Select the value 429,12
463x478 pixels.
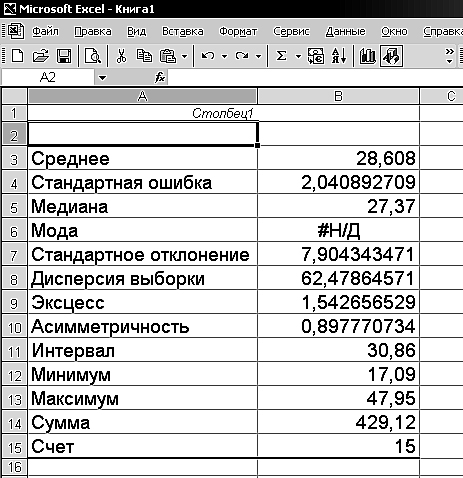[x=338, y=423]
